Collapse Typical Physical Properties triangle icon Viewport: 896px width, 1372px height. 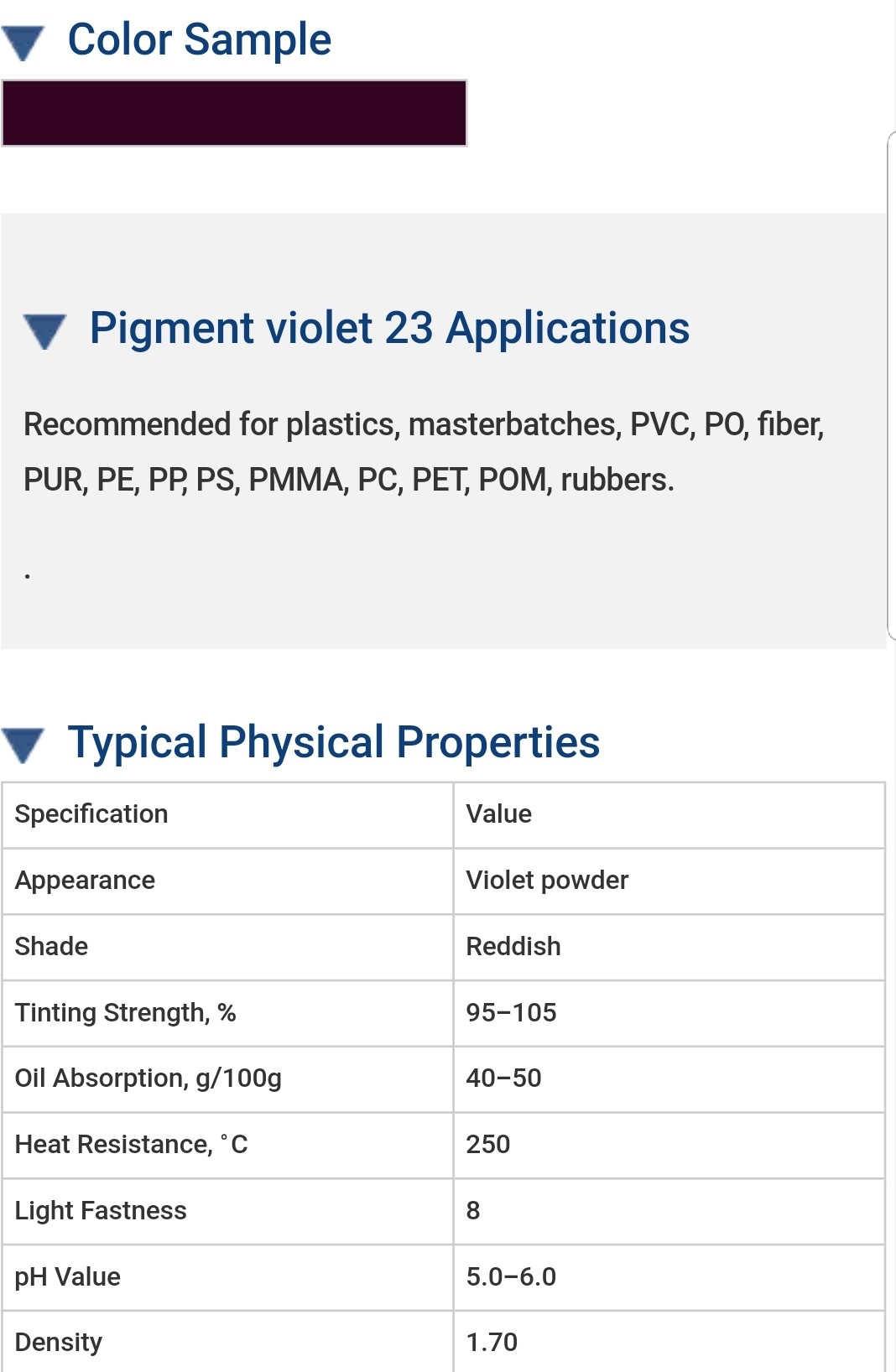[x=22, y=745]
